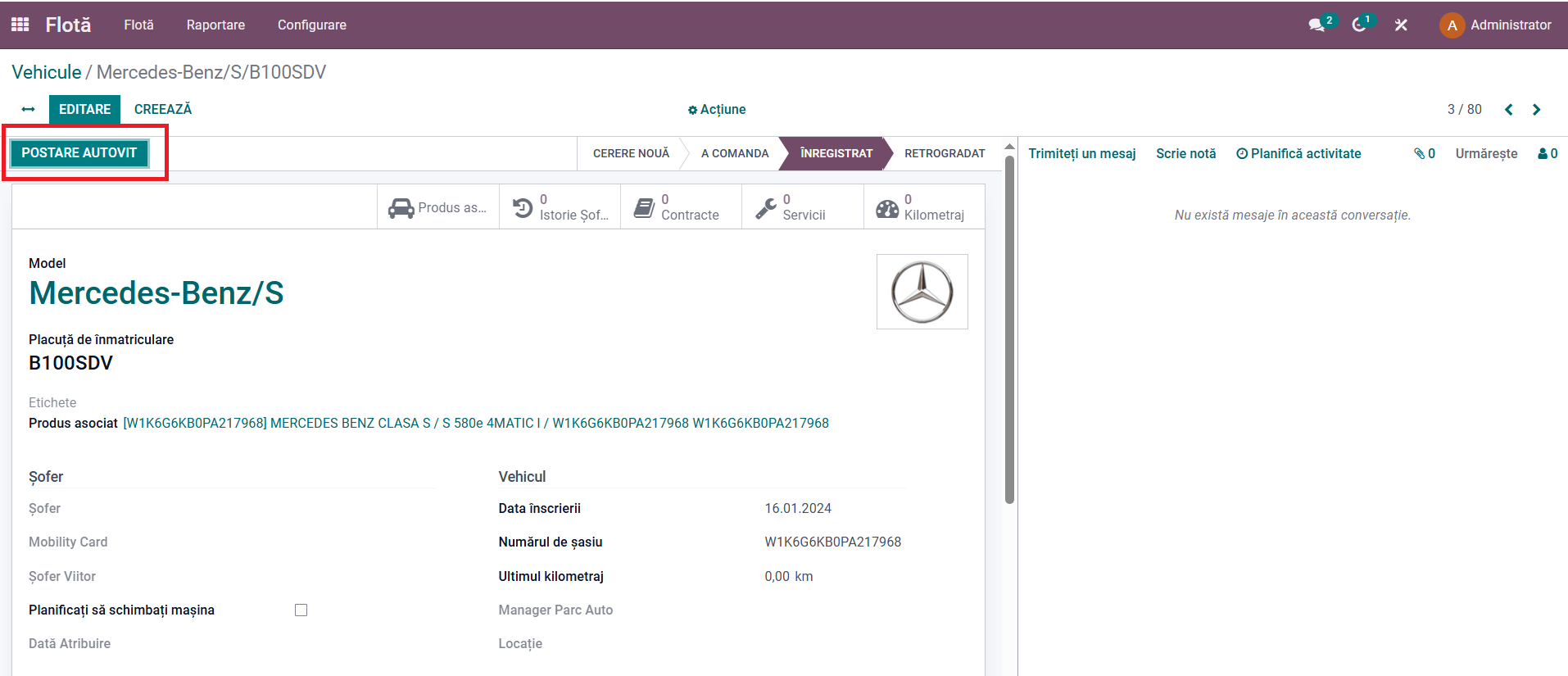Screen dimensions: 1568x676
Task: Click the date 16.01.2024 value
Action: pyautogui.click(x=798, y=508)
